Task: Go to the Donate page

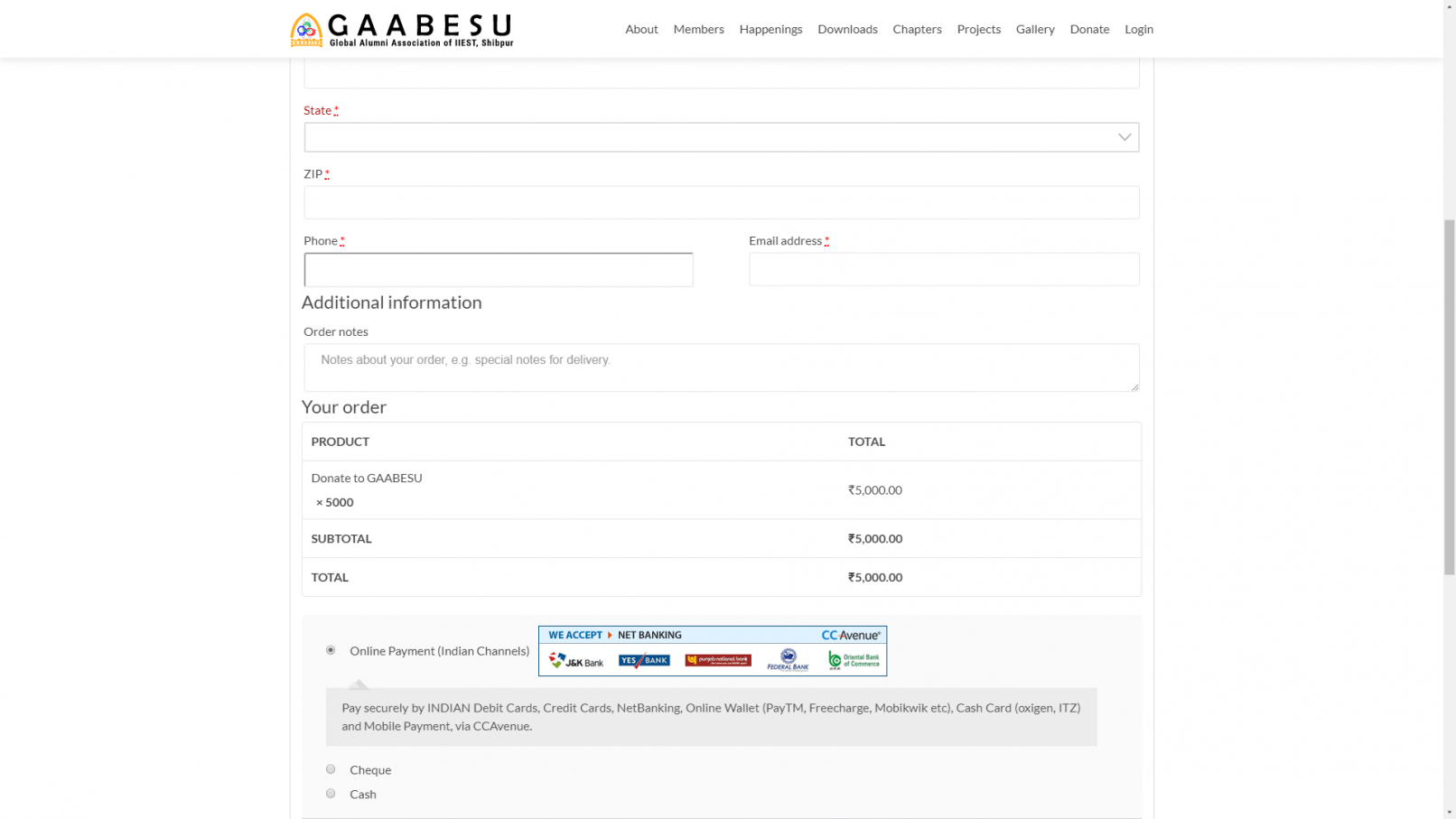Action: tap(1089, 29)
